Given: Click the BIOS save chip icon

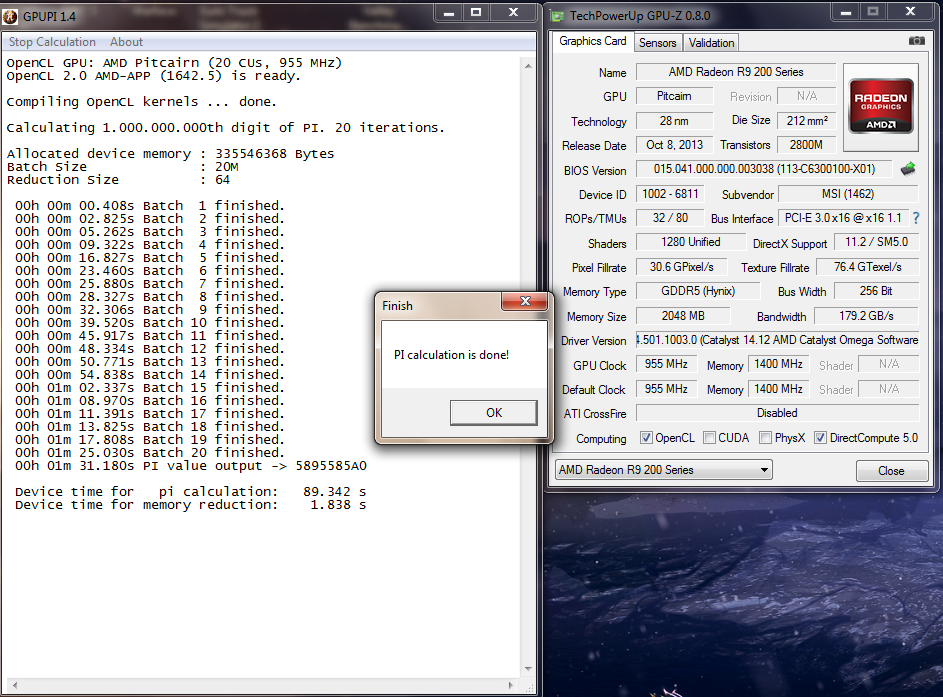Looking at the screenshot, I should pos(908,169).
